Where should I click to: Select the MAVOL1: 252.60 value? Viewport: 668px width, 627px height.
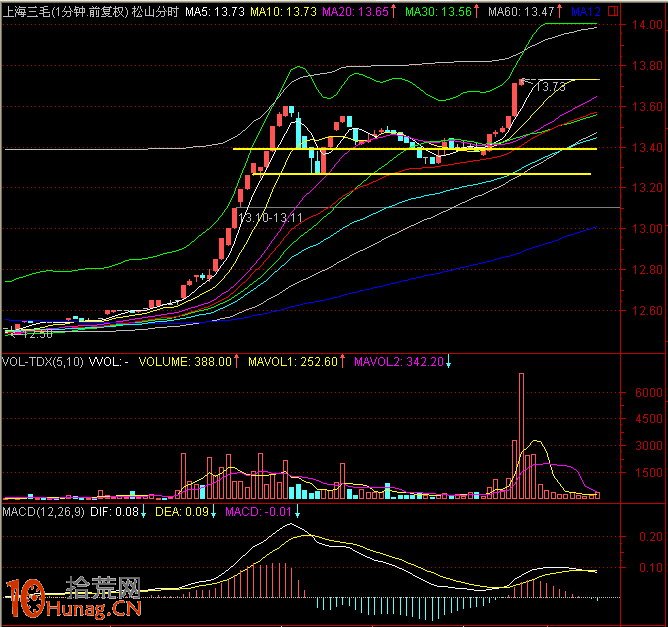293,362
